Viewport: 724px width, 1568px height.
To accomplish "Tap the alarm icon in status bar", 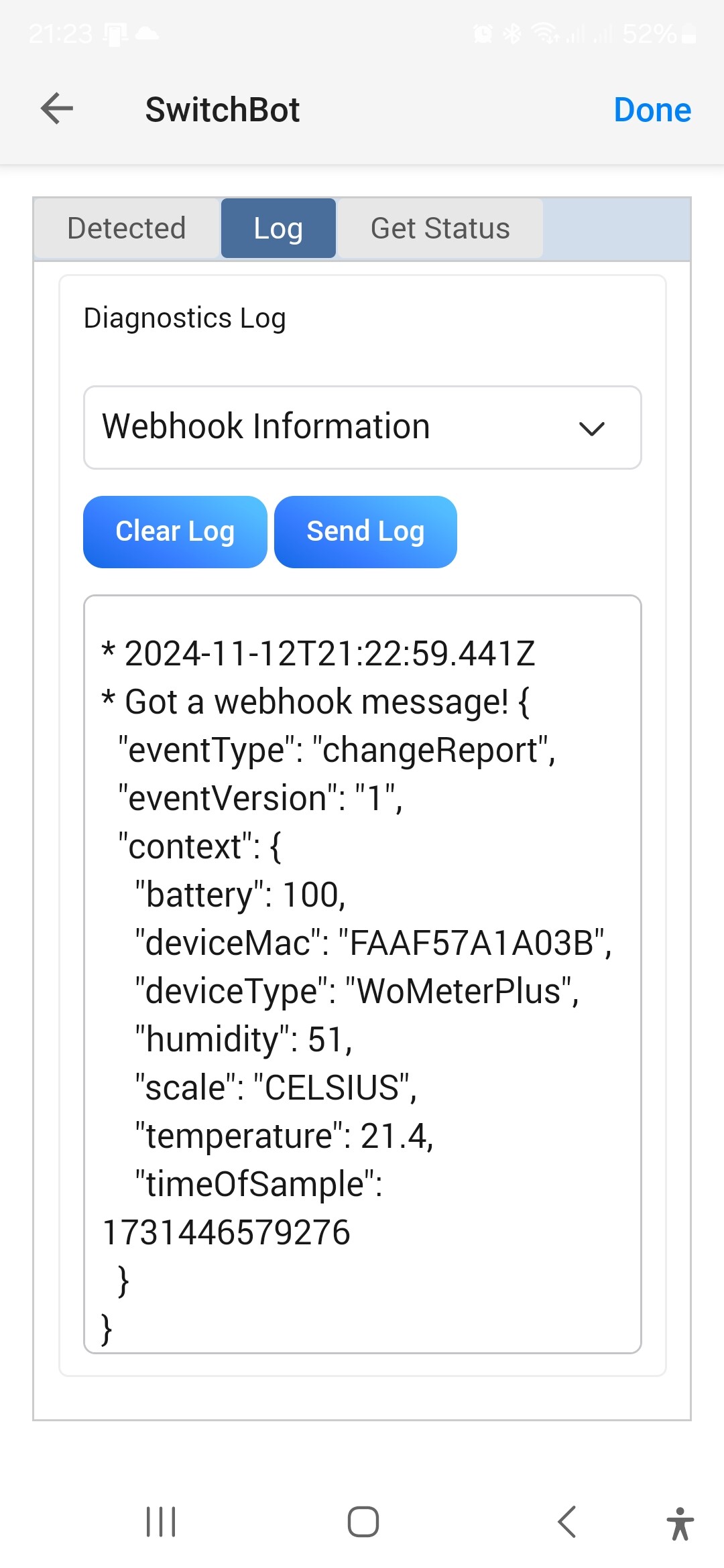I will coord(483,33).
